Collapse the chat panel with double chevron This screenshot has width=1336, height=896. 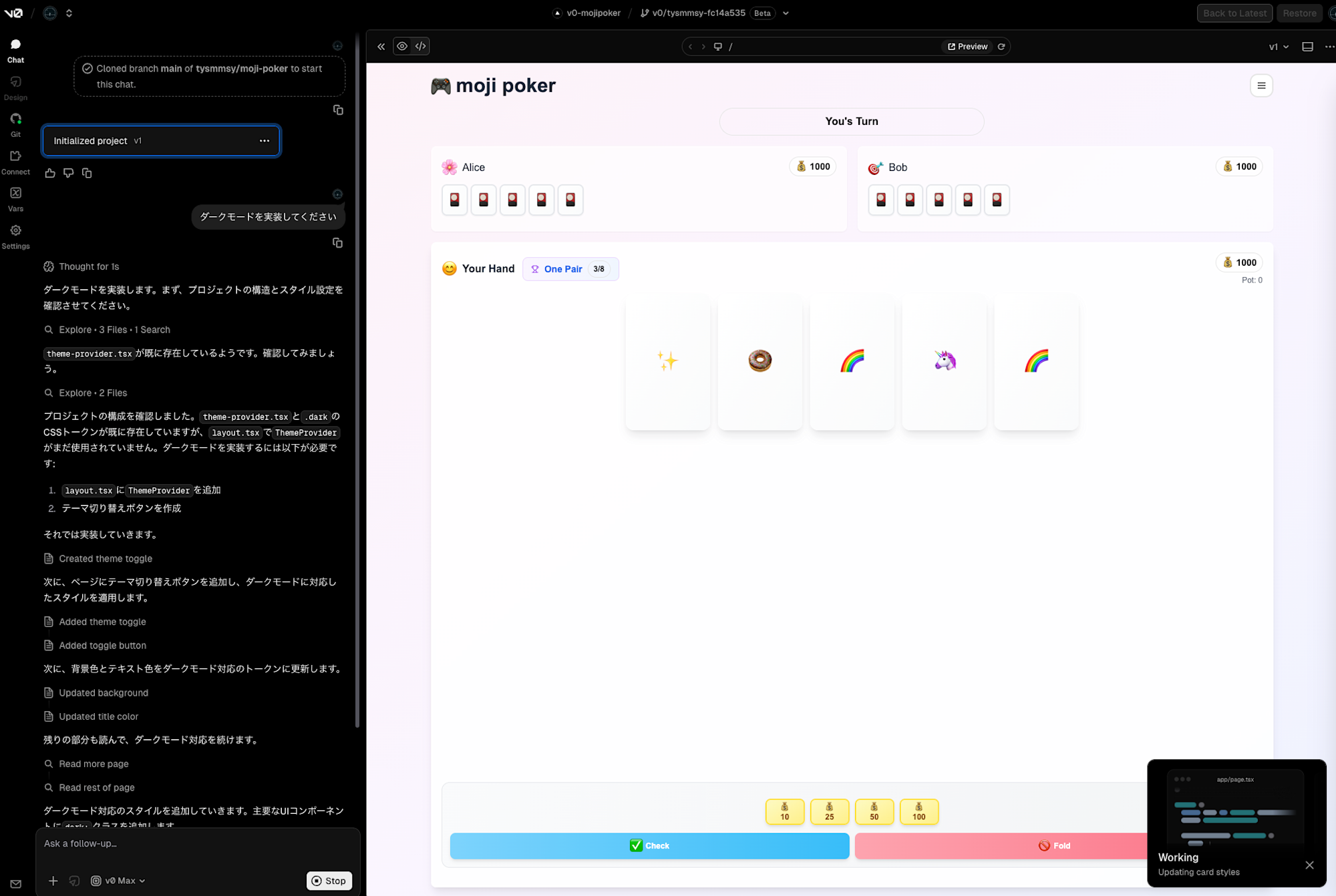(x=381, y=47)
